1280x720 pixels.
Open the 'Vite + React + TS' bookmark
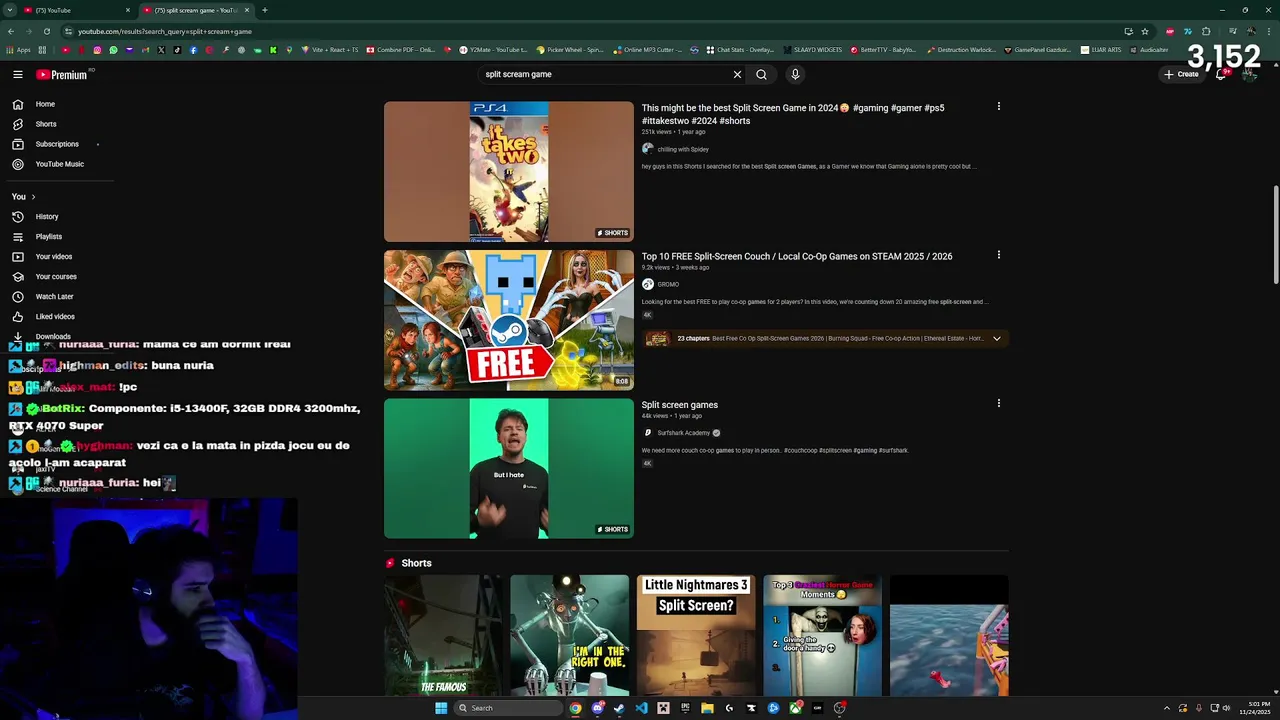(329, 50)
